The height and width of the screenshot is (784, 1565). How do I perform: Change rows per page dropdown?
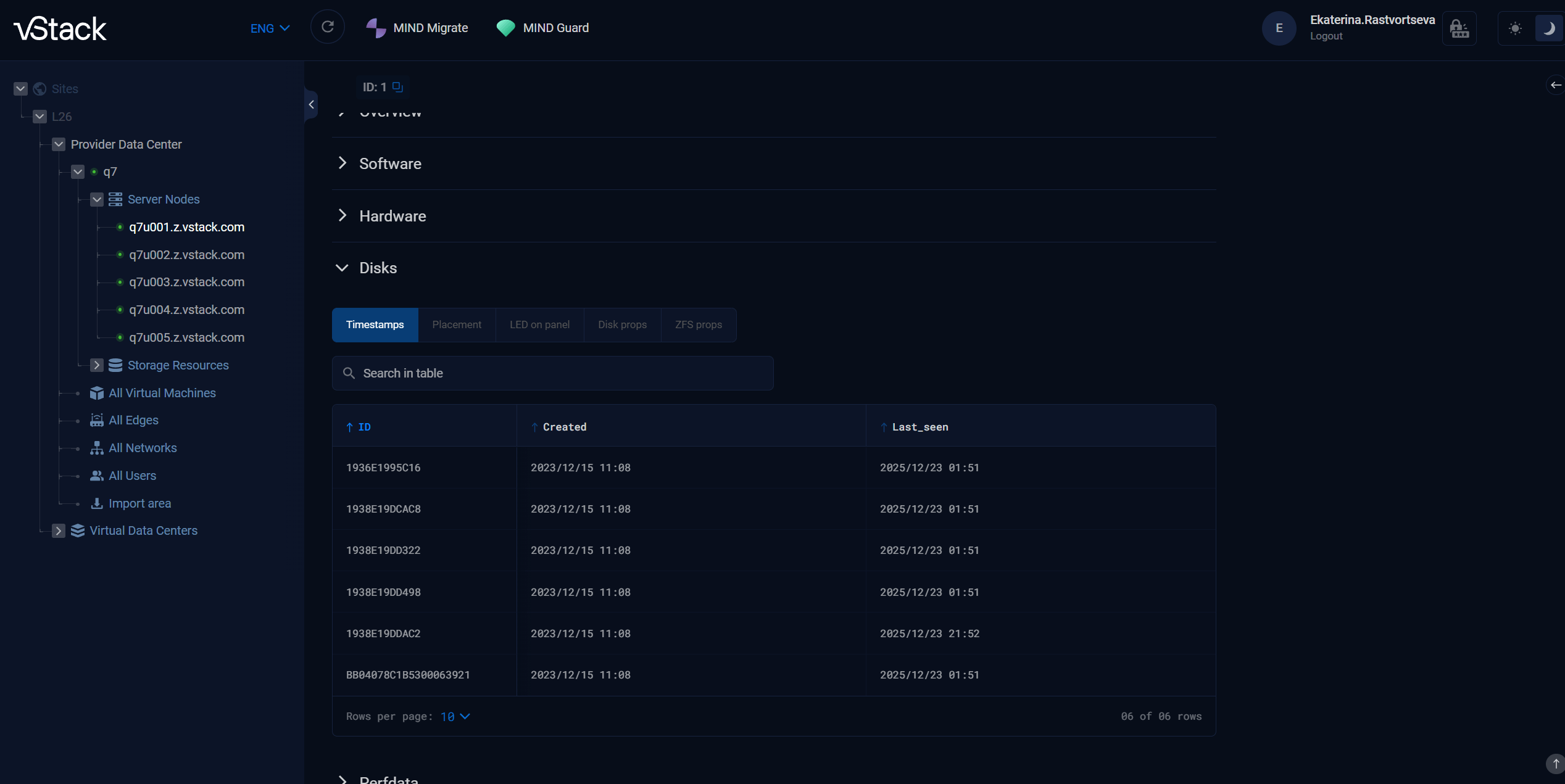tap(455, 716)
